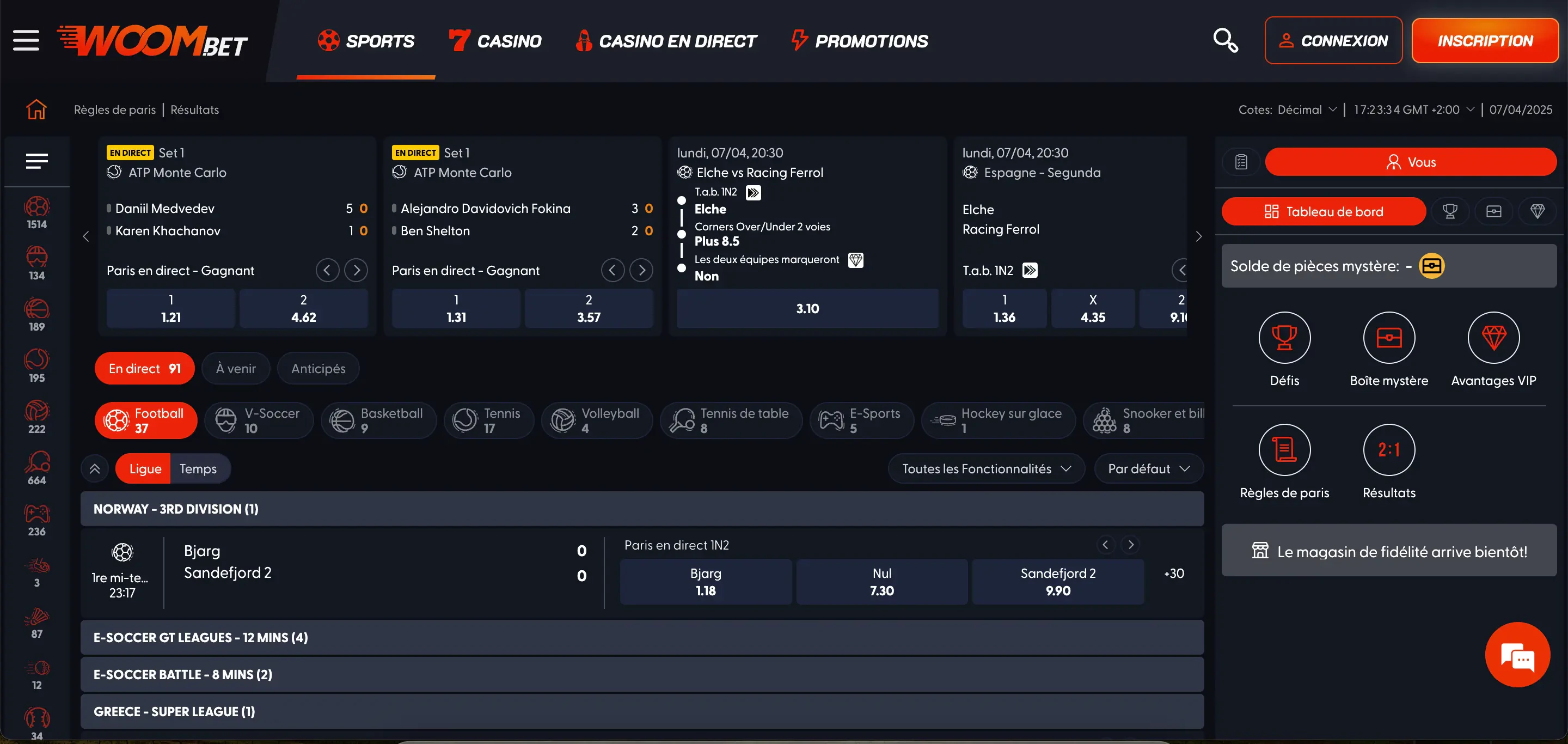Select sidebar sport icon with 134
The image size is (1568, 744).
pyautogui.click(x=36, y=264)
